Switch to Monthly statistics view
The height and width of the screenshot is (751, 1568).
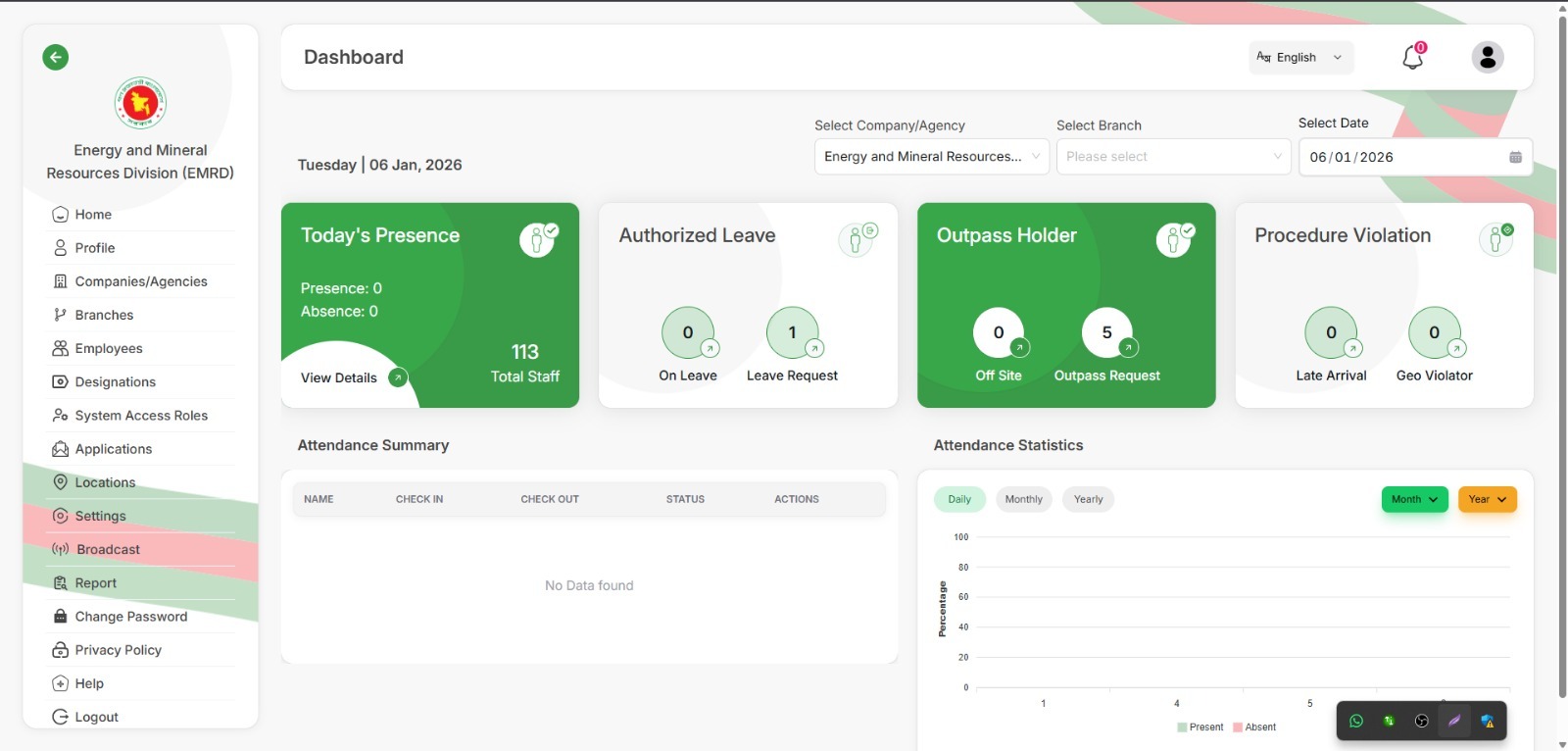(1024, 499)
